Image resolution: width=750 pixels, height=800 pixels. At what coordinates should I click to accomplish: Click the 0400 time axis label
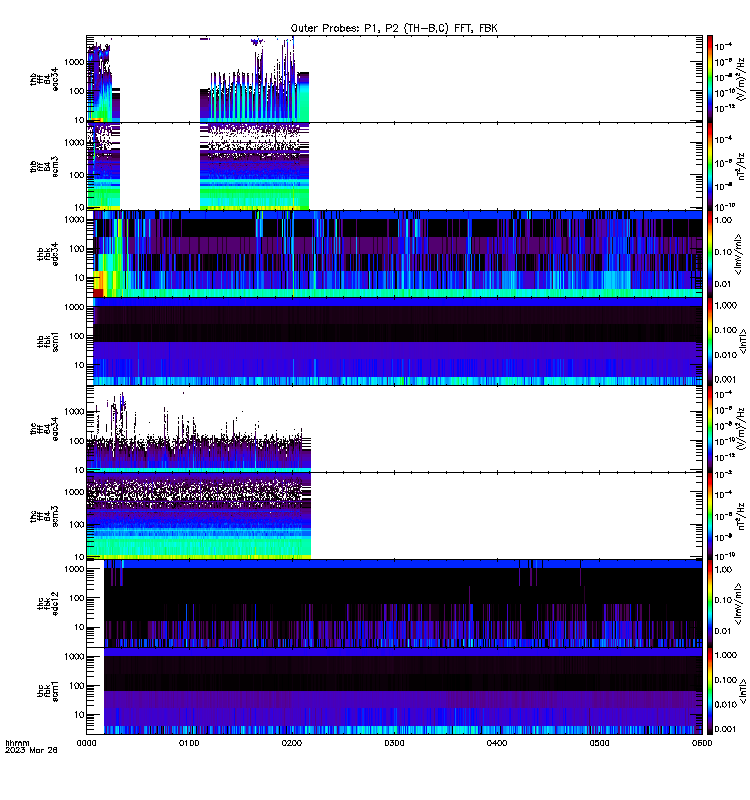click(496, 743)
